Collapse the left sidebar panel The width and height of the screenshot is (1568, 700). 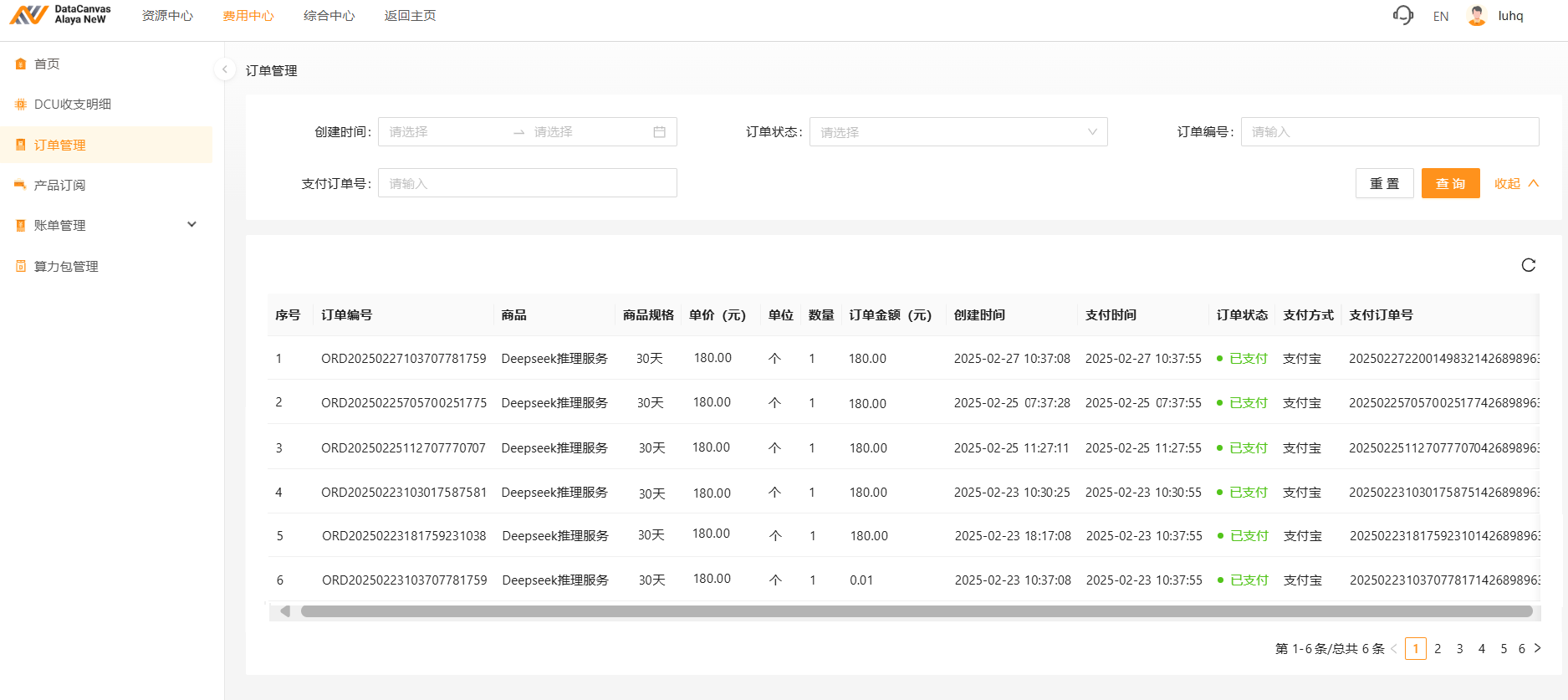click(x=224, y=69)
